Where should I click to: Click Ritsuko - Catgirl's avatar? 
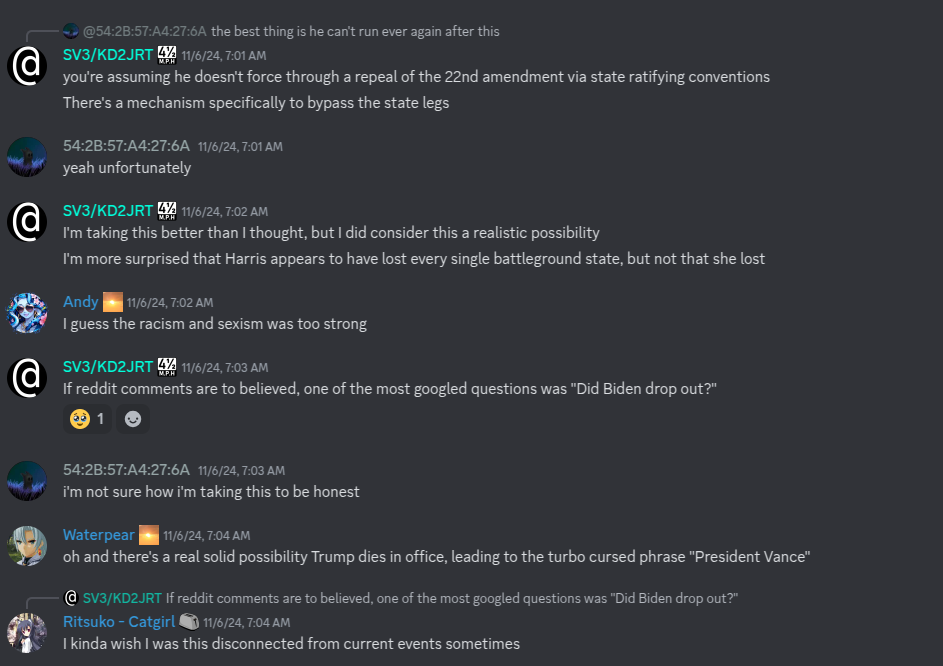point(27,634)
